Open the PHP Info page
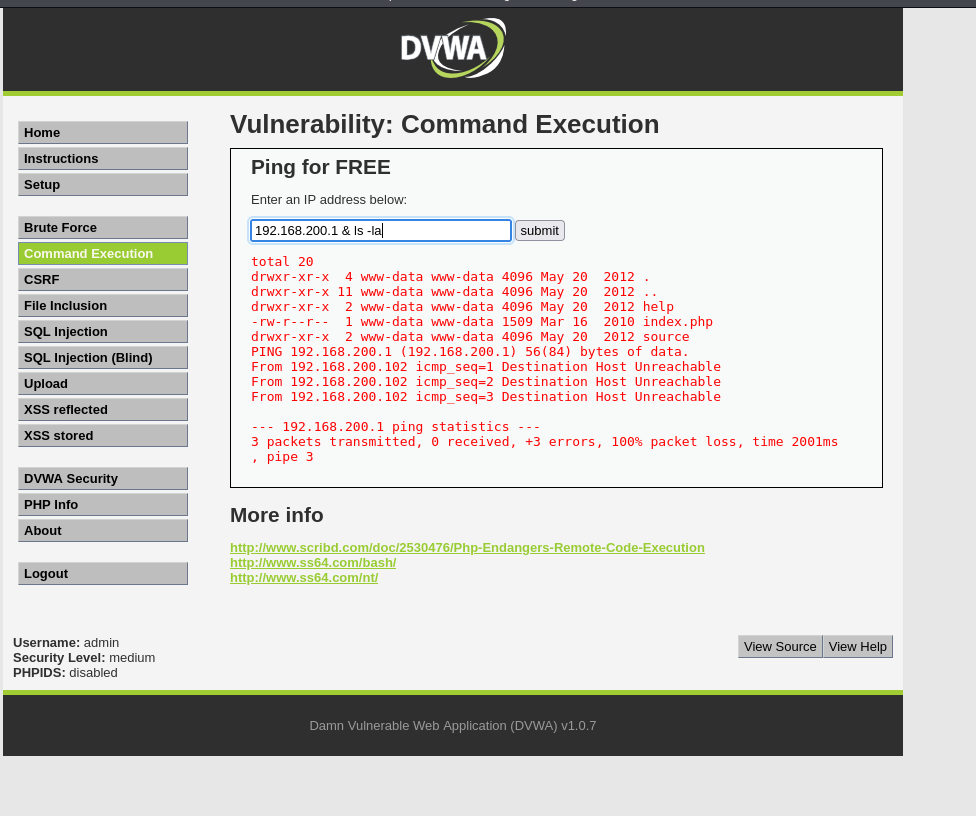Image resolution: width=976 pixels, height=816 pixels. coord(103,505)
